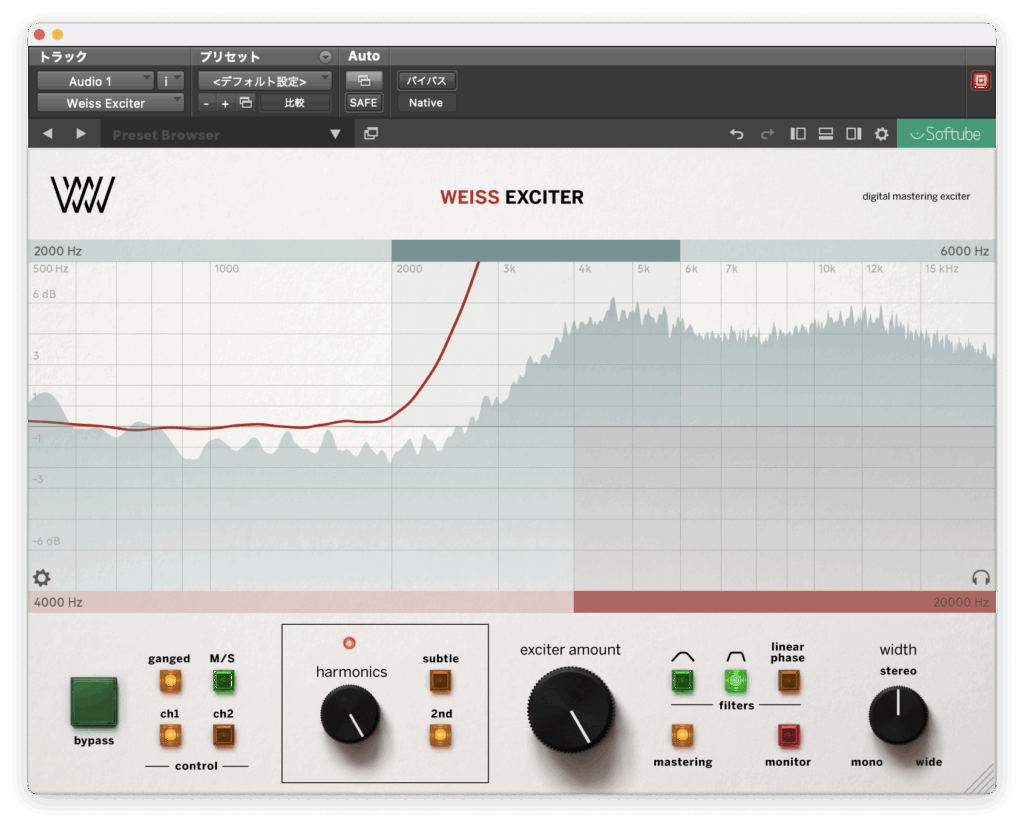1024x827 pixels.
Task: Click the Auto automation enable icon
Action: 364,80
